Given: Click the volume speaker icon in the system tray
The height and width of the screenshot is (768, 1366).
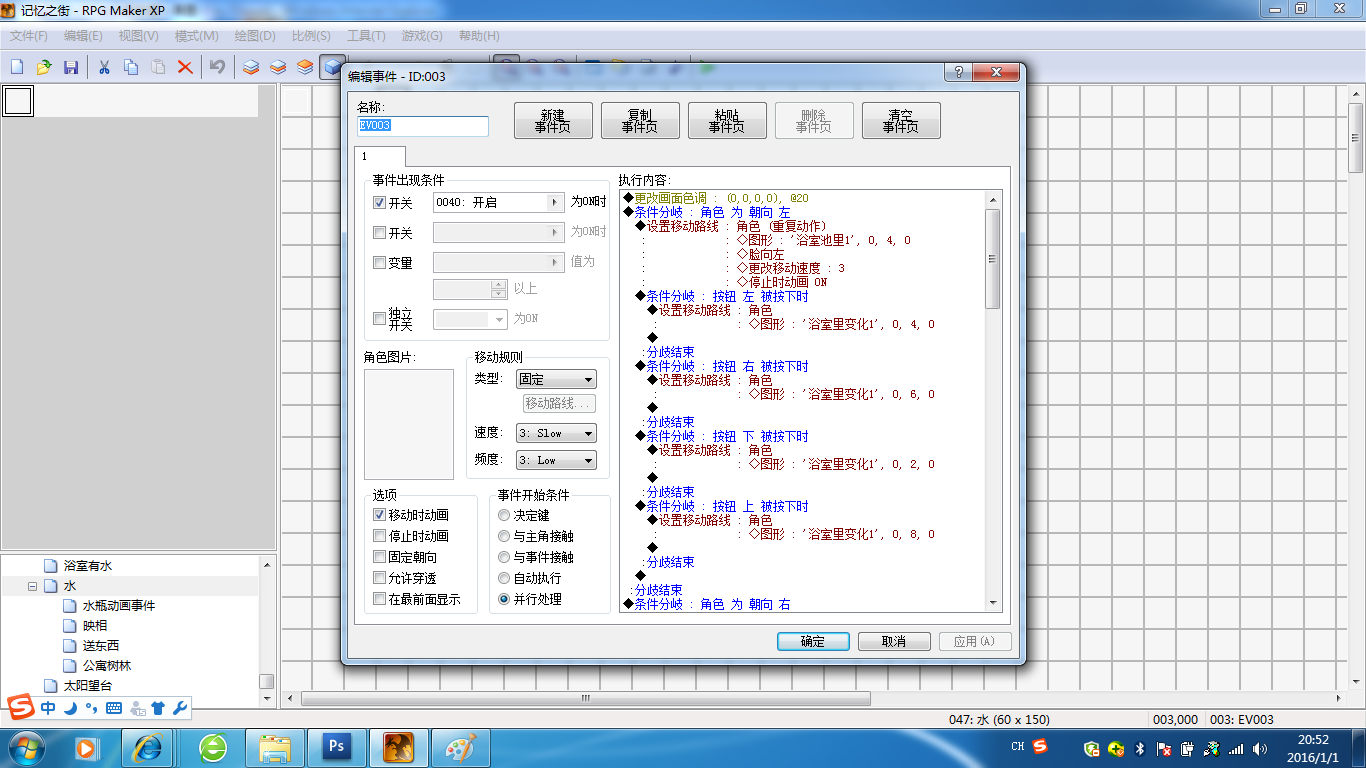Looking at the screenshot, I should point(1258,748).
